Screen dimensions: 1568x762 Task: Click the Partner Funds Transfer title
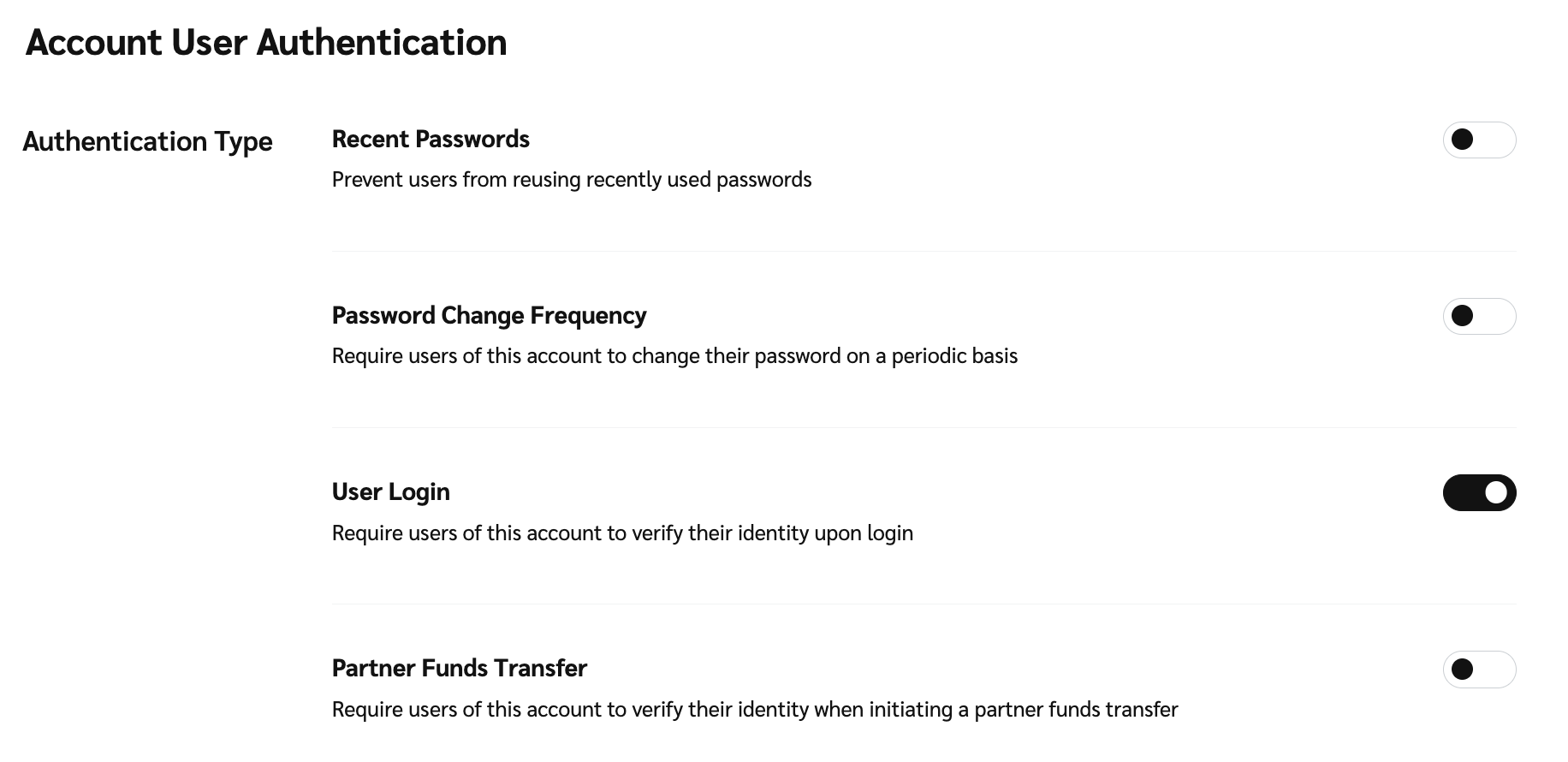[x=459, y=669]
